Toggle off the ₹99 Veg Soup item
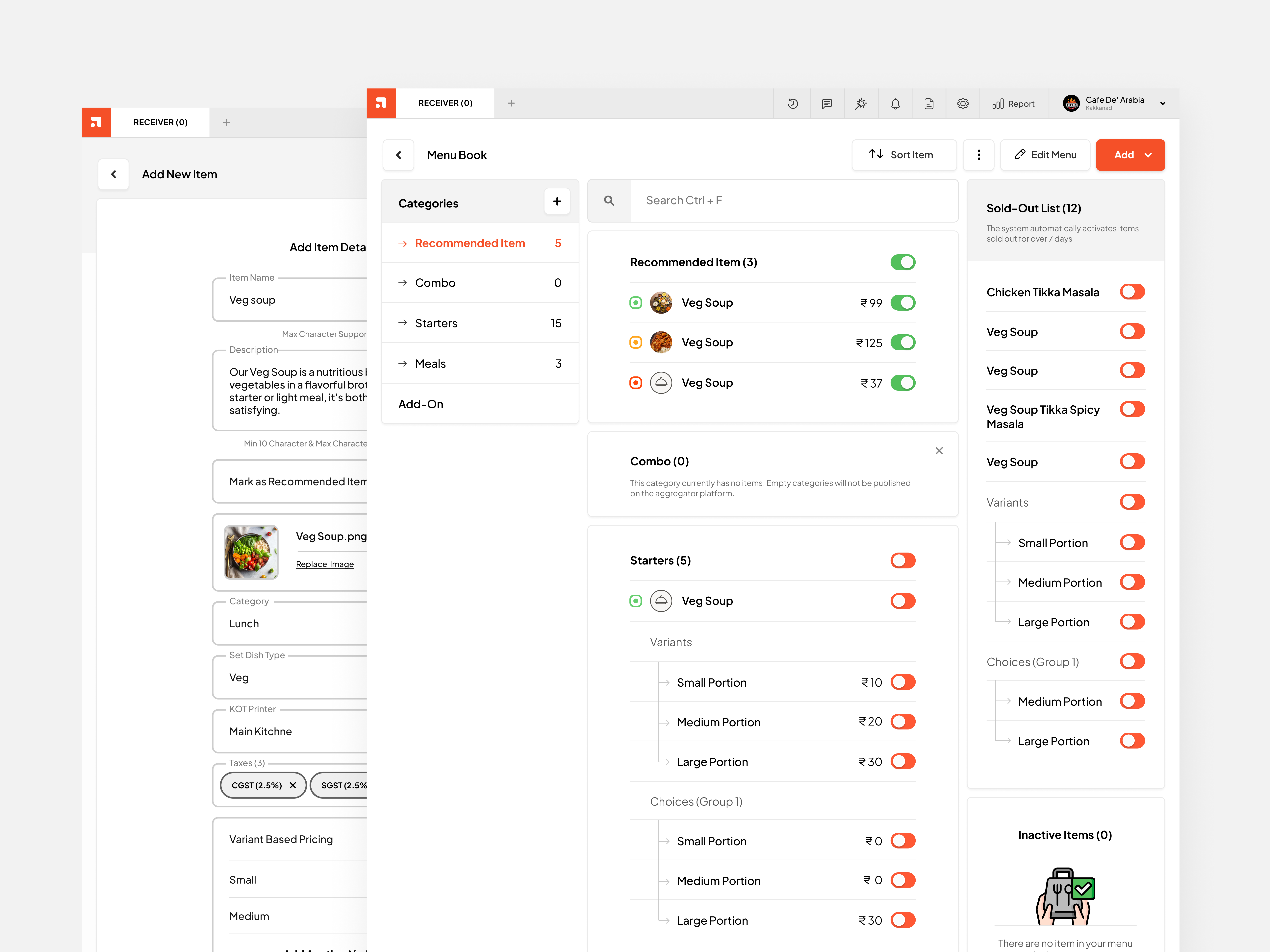Viewport: 1270px width, 952px height. click(x=903, y=303)
